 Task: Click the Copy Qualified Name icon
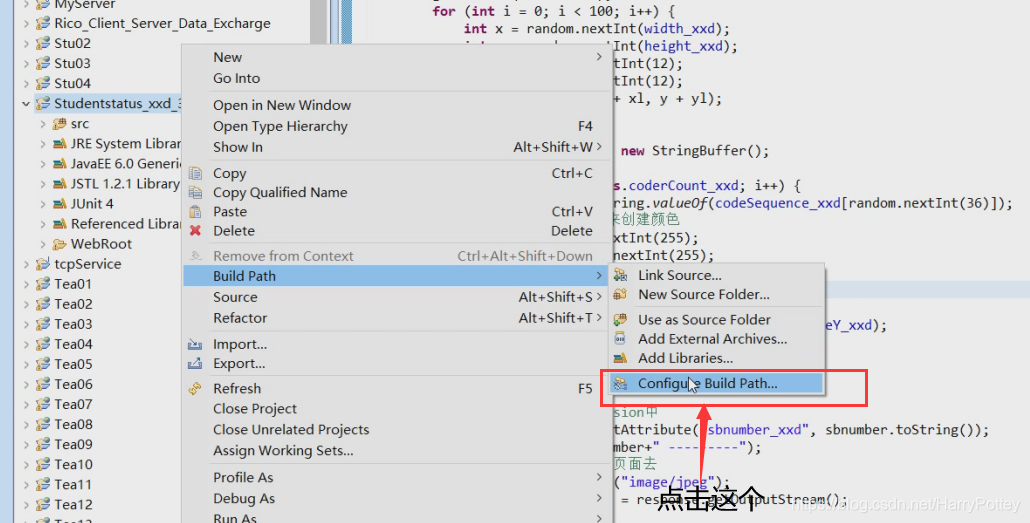[195, 193]
